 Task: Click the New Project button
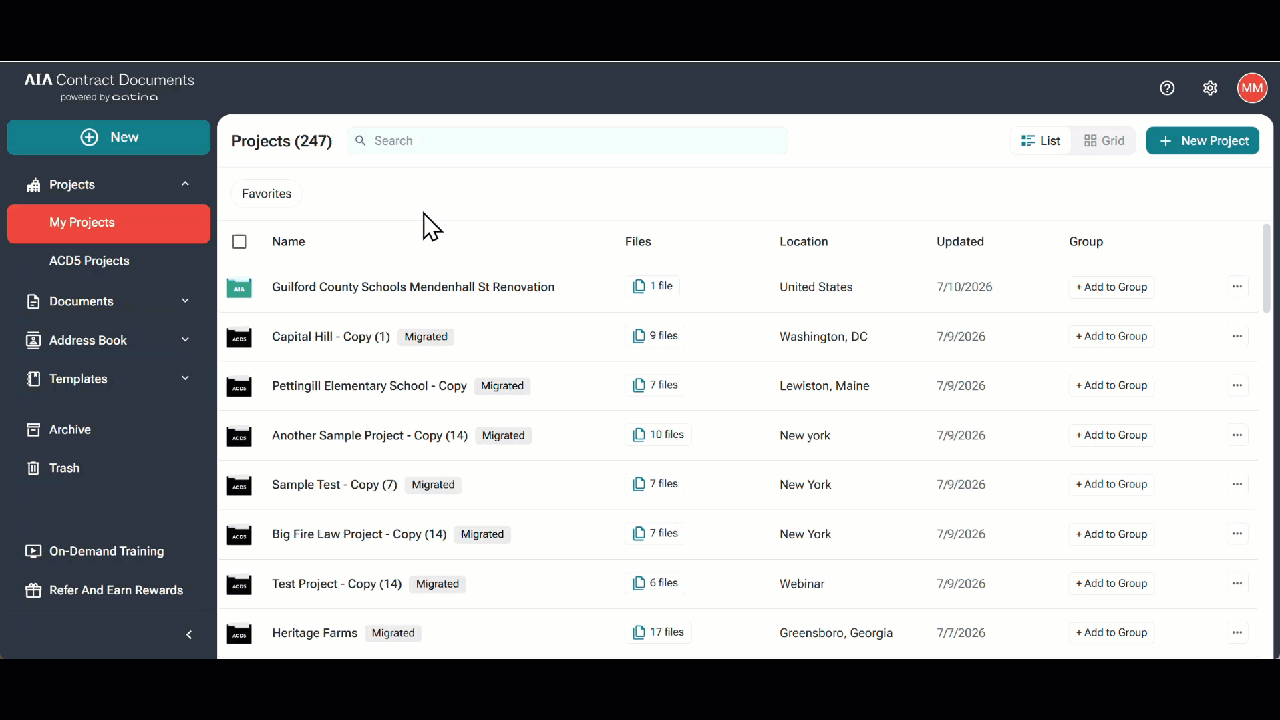pyautogui.click(x=1202, y=141)
